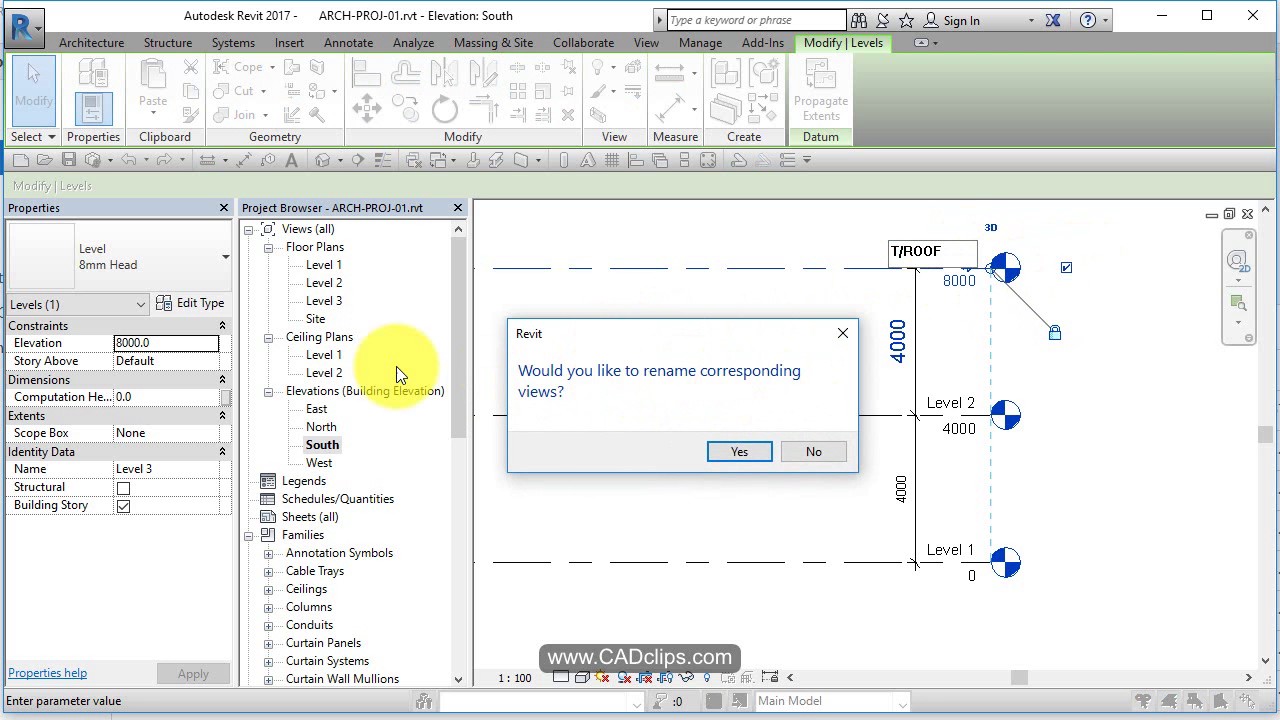The height and width of the screenshot is (720, 1280).
Task: Switch to the Architecture ribbon tab
Action: pos(91,42)
